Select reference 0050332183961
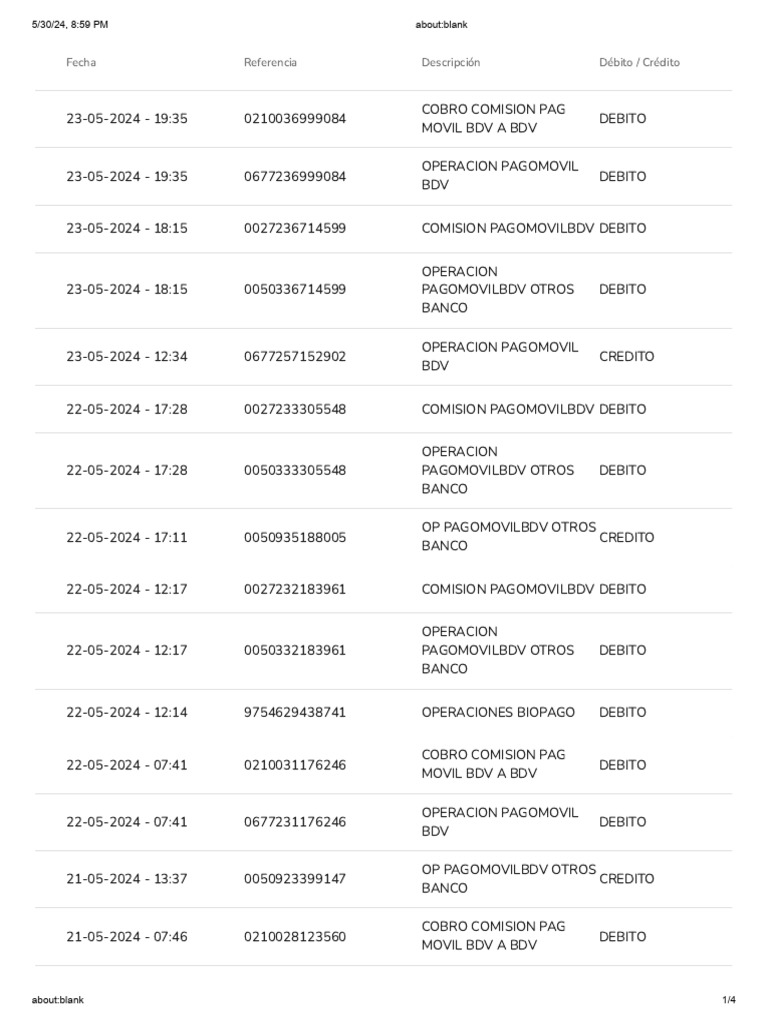768x1024 pixels. [x=295, y=651]
